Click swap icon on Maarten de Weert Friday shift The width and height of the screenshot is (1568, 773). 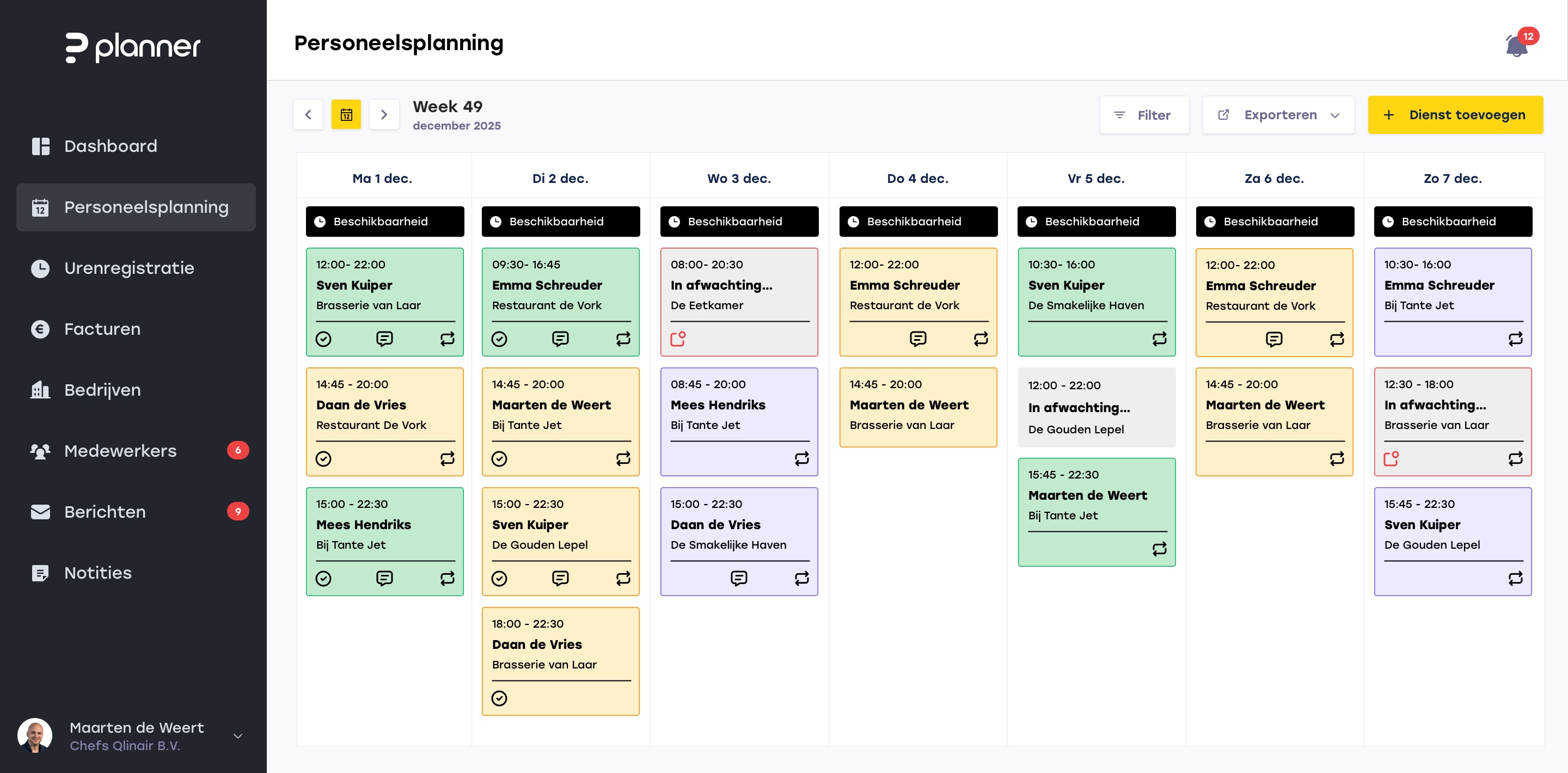coord(1159,549)
